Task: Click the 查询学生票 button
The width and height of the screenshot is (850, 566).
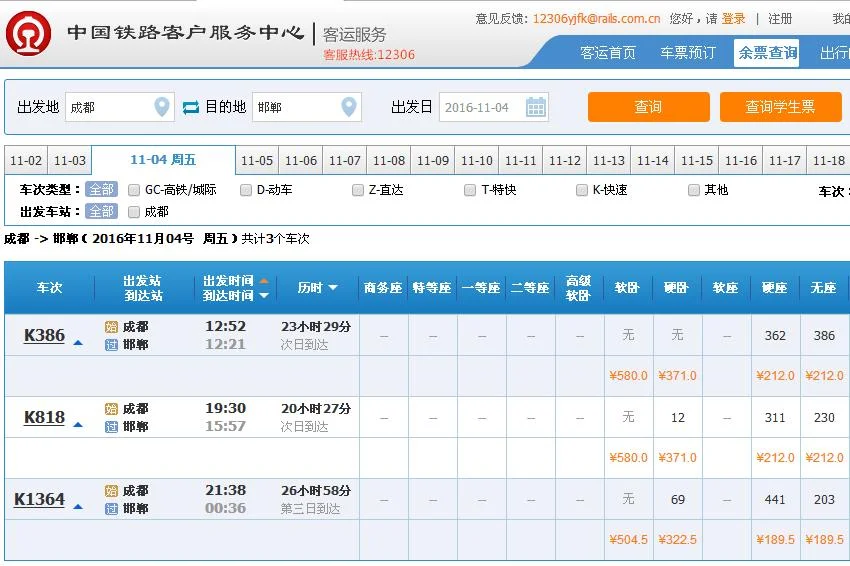Action: (781, 107)
